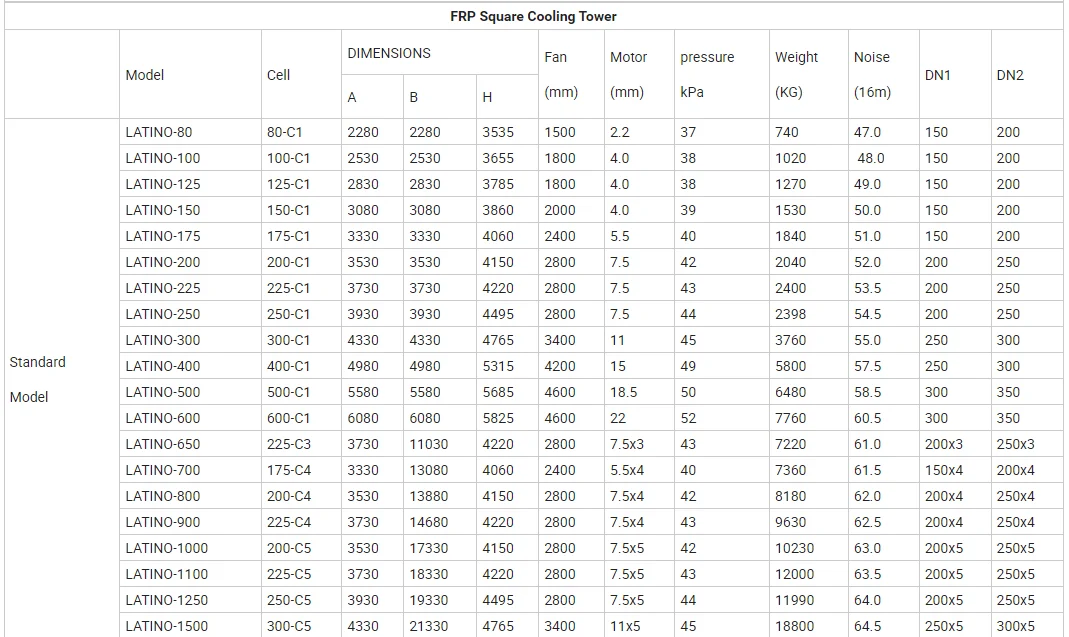Image resolution: width=1069 pixels, height=637 pixels.
Task: Click the model name "LATINO-500"
Action: tap(163, 392)
